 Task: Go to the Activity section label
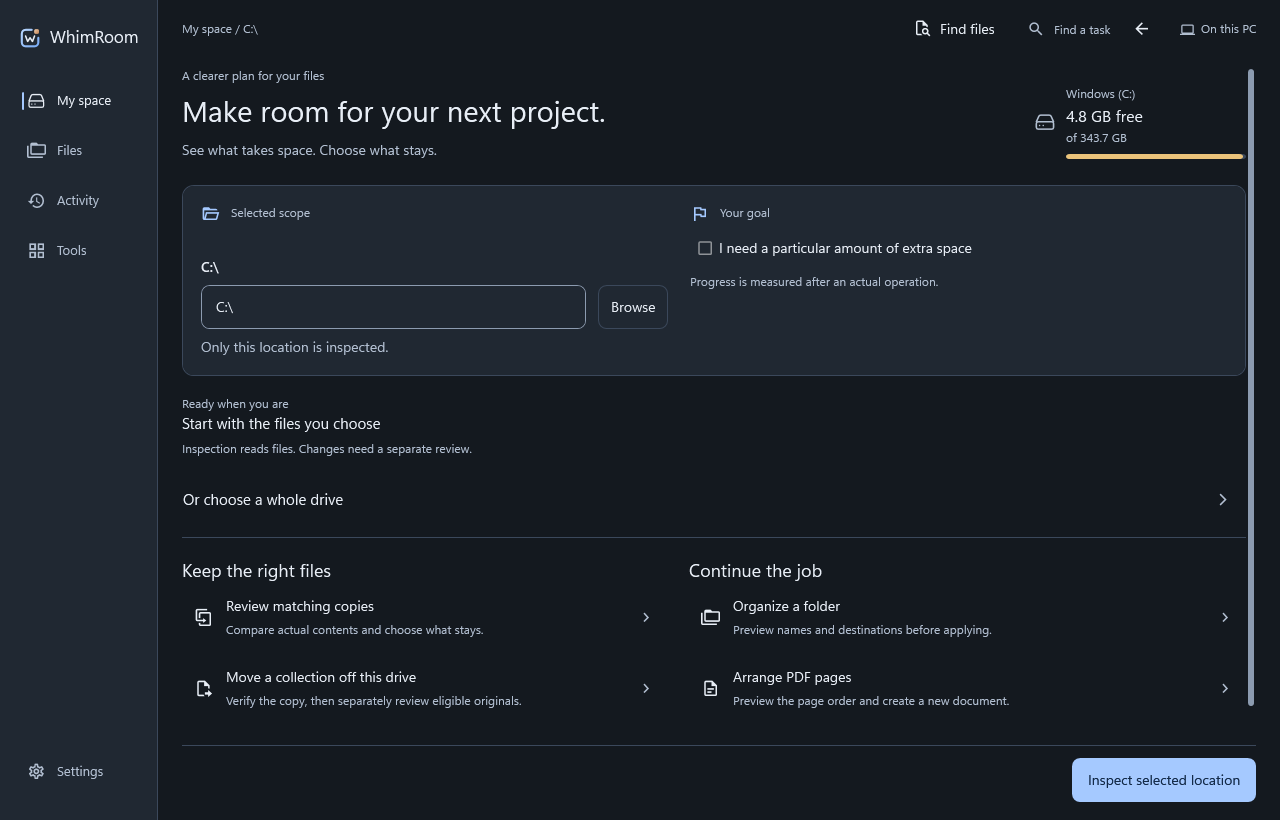click(x=78, y=200)
